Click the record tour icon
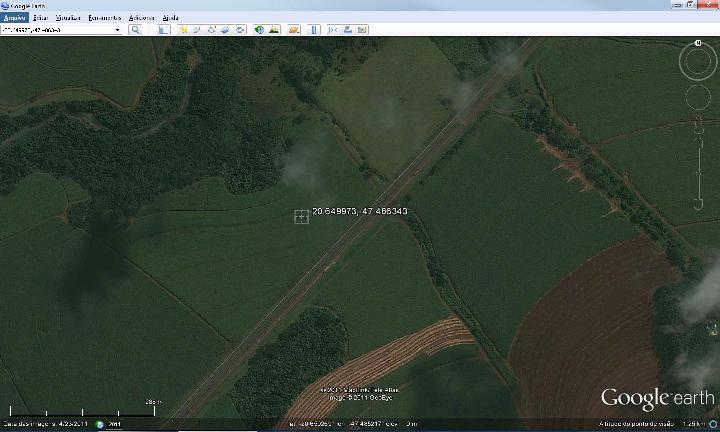Screen dimensions: 720x432 pos(240,30)
